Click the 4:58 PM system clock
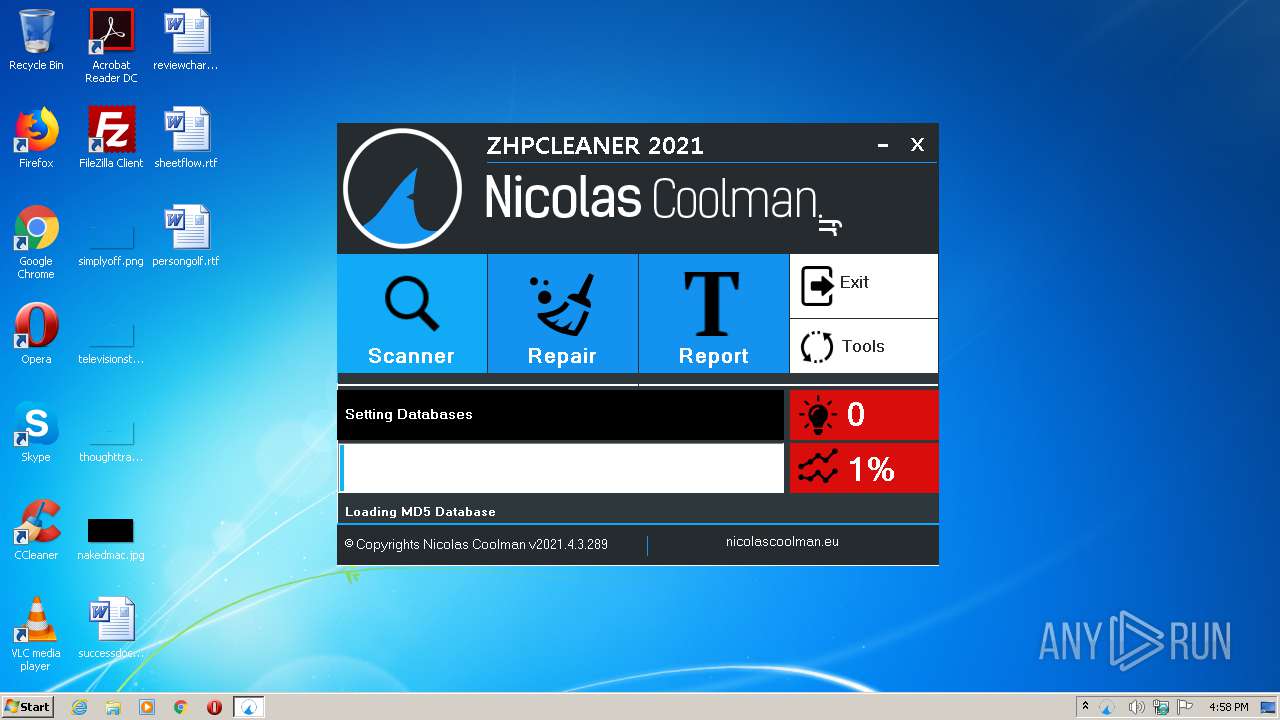This screenshot has width=1280, height=720. (1228, 707)
